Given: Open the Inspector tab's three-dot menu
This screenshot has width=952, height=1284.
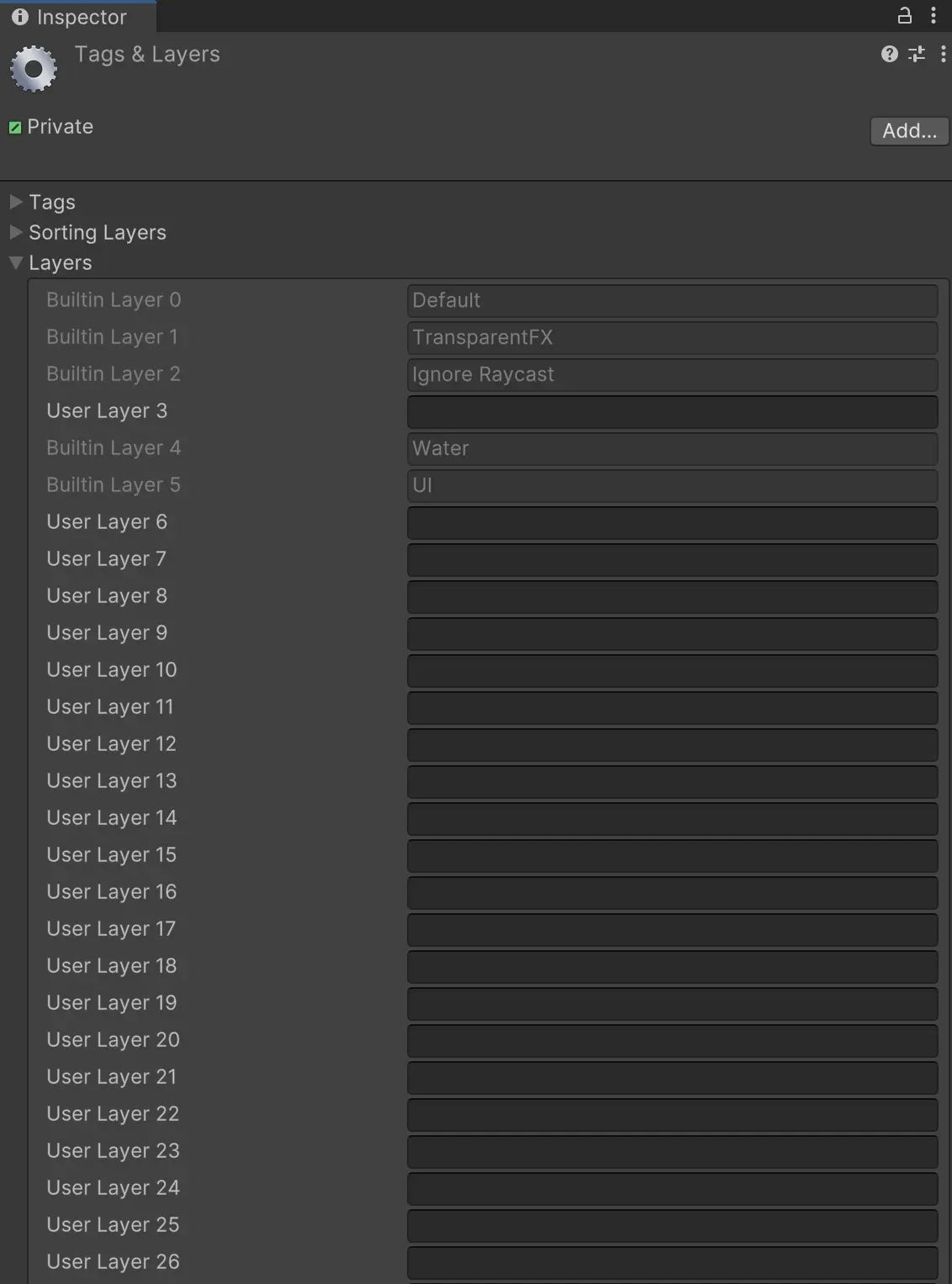Looking at the screenshot, I should click(x=933, y=15).
